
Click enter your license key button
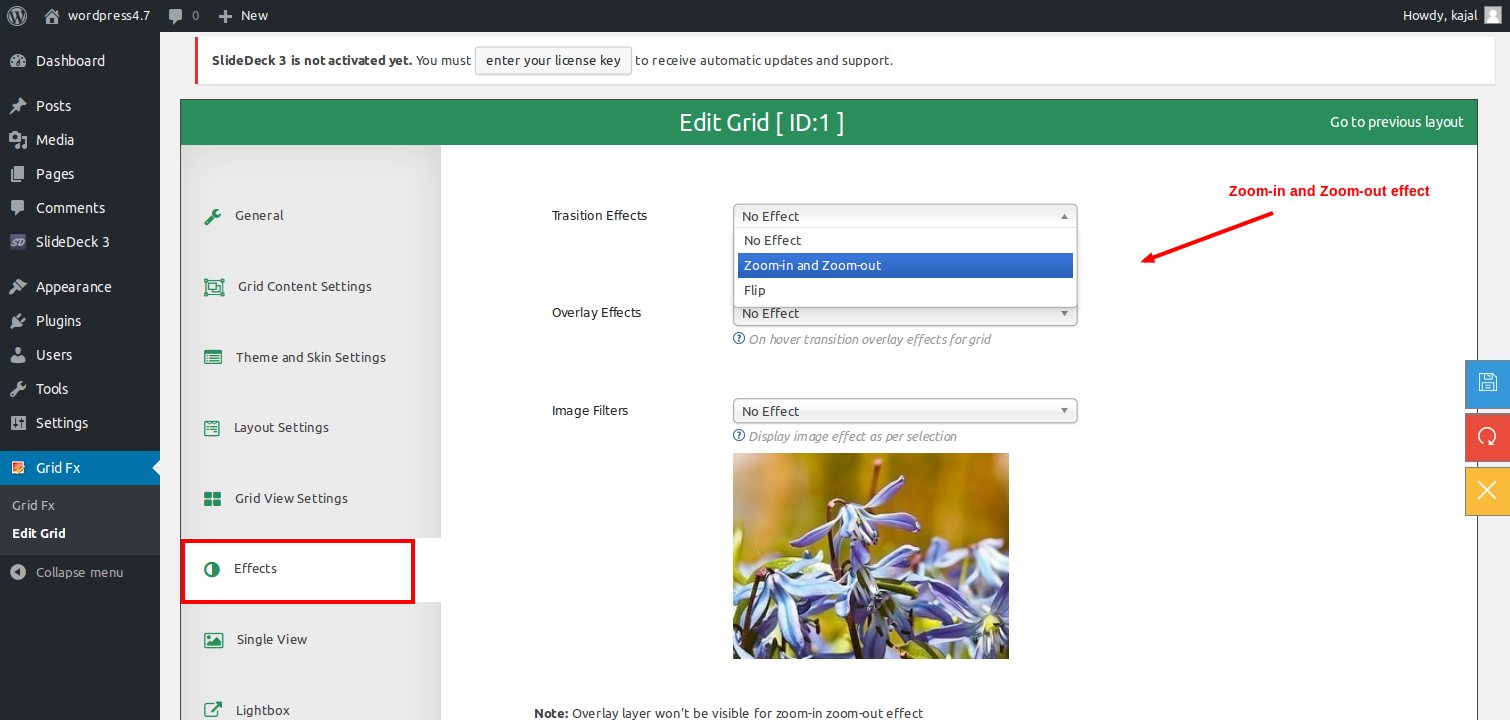point(553,60)
